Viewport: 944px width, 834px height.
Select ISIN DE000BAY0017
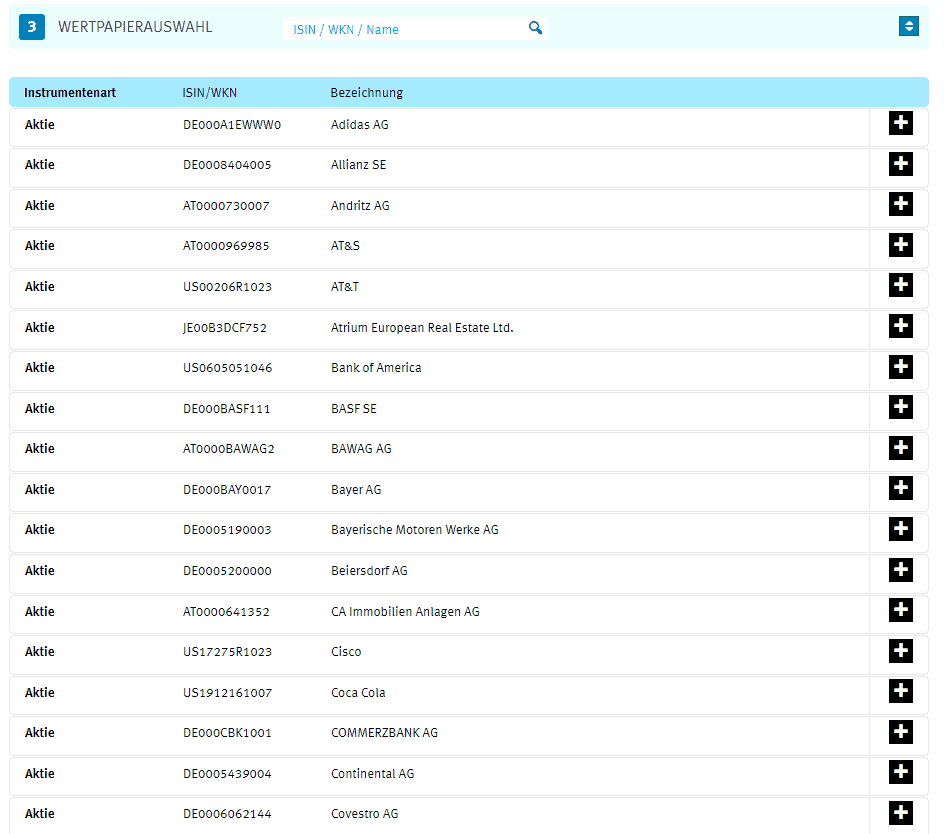227,490
